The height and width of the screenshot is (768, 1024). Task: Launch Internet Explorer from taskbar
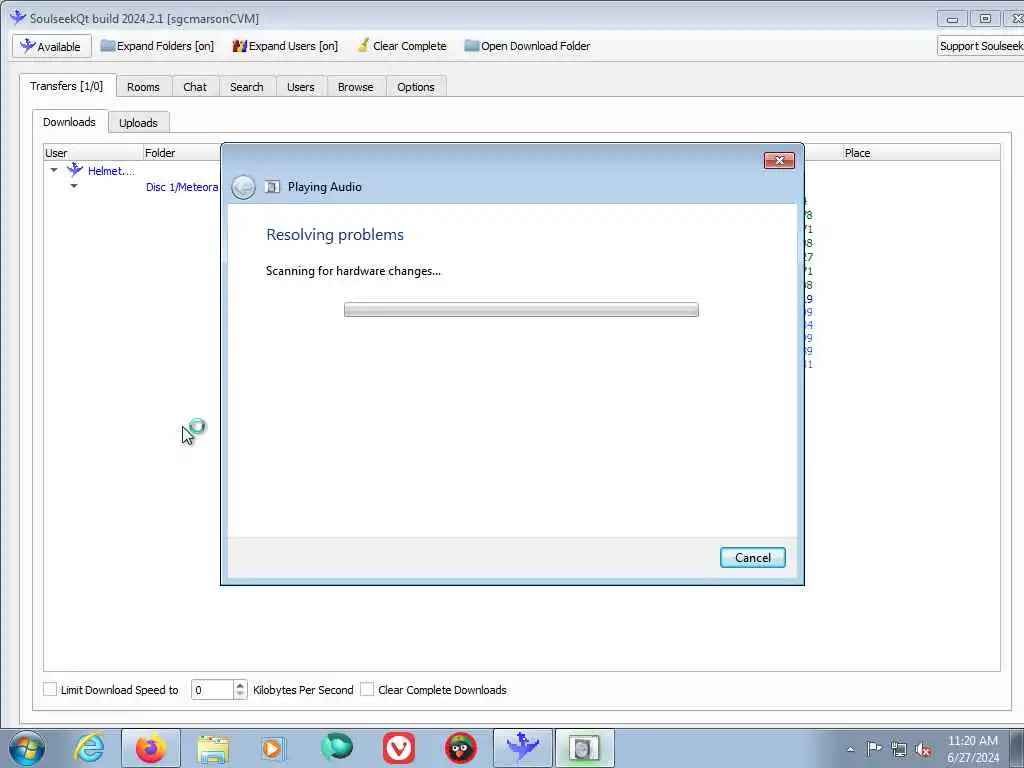click(89, 748)
